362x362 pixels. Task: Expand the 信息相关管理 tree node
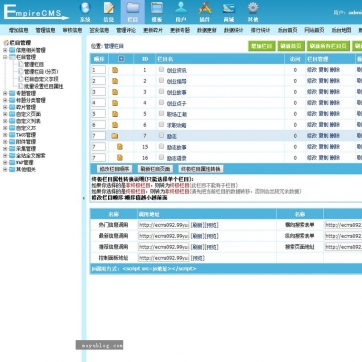(5, 50)
